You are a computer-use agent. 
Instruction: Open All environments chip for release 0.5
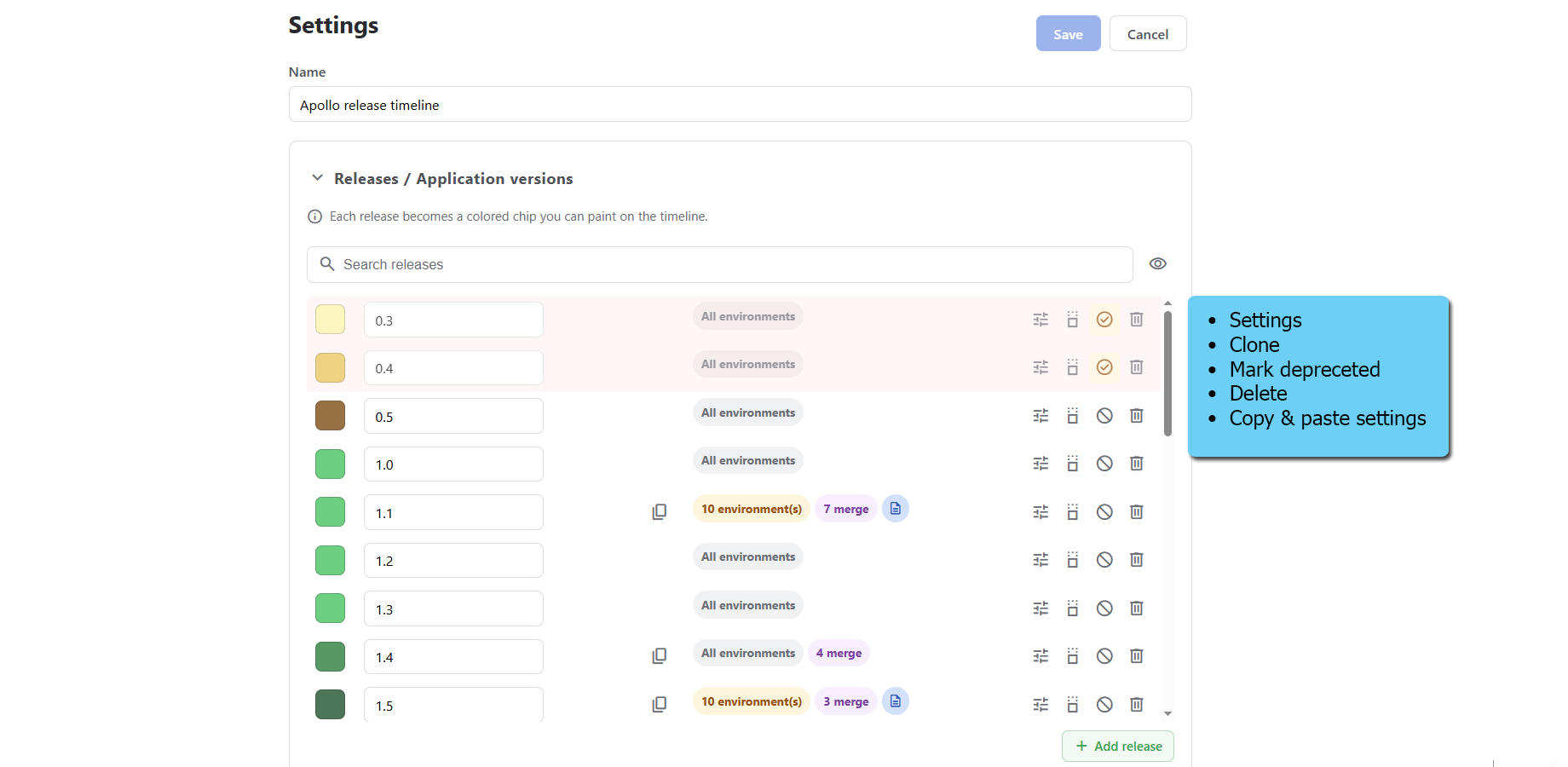(748, 412)
